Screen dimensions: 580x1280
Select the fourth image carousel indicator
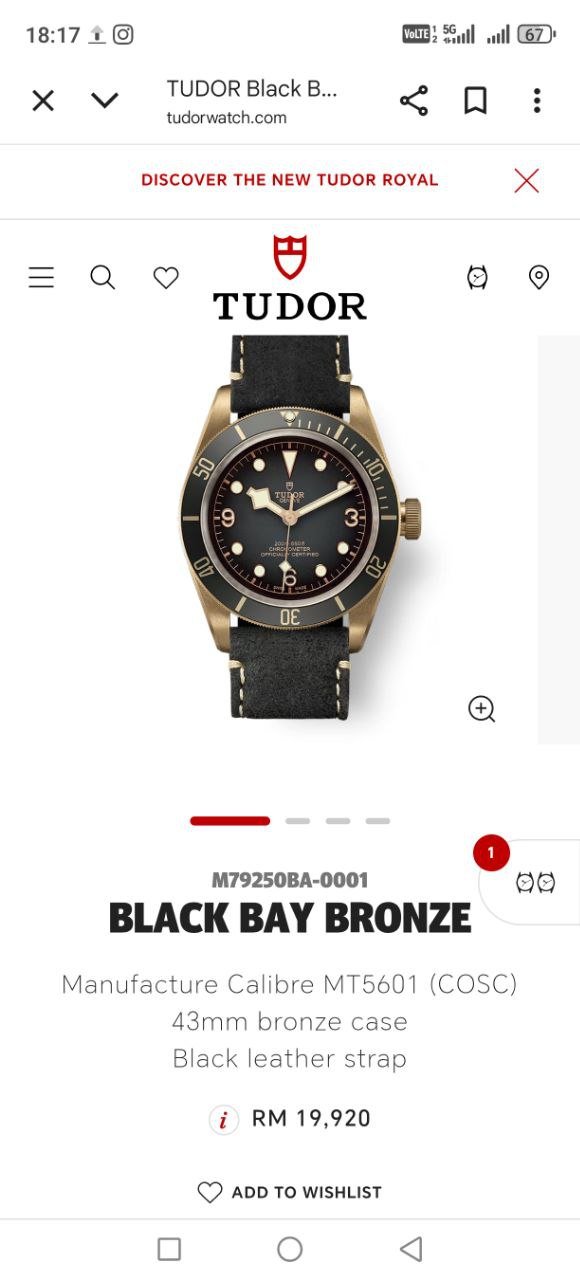point(377,821)
